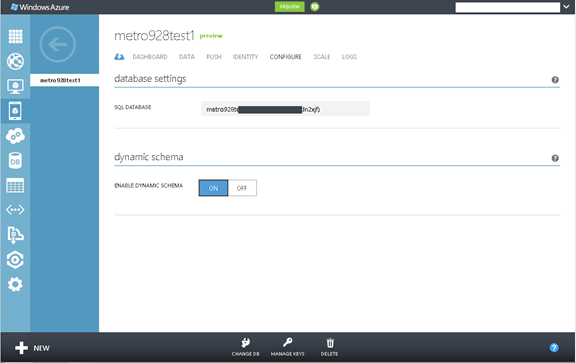Switch to the Identity tab
576x363 pixels.
click(x=245, y=57)
